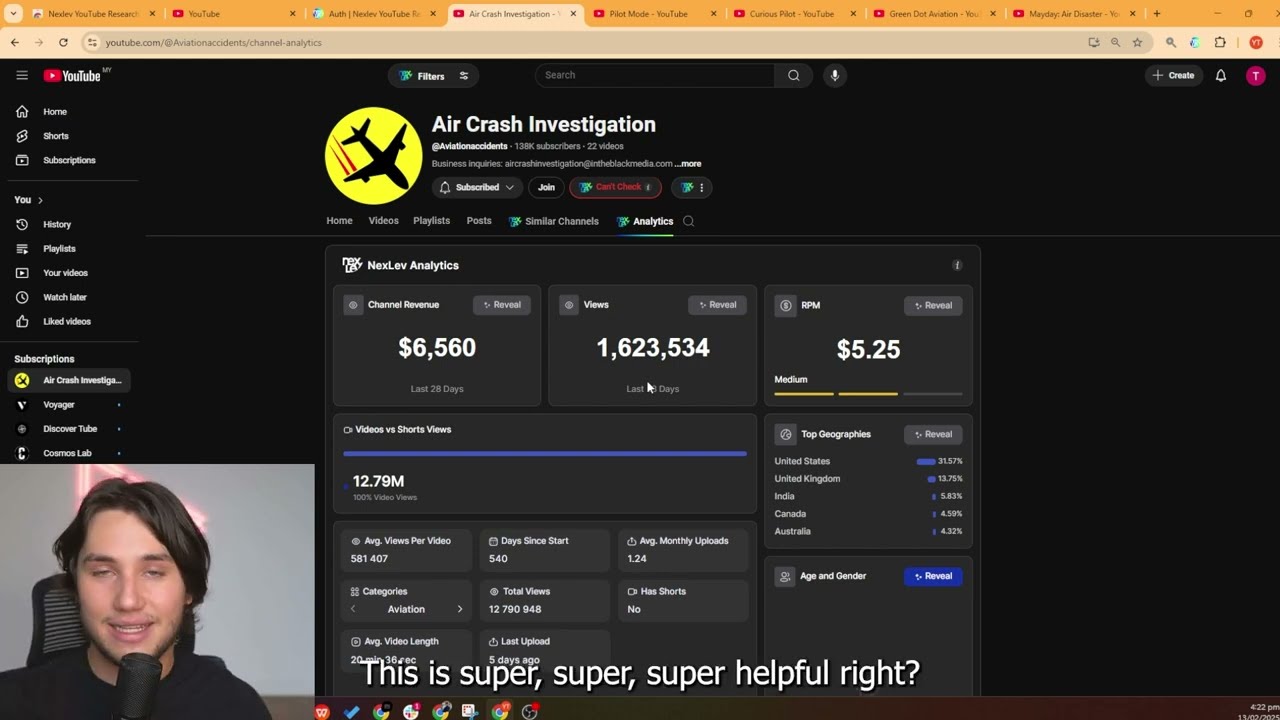
Task: Click the channel search magnifier icon
Action: tap(688, 221)
